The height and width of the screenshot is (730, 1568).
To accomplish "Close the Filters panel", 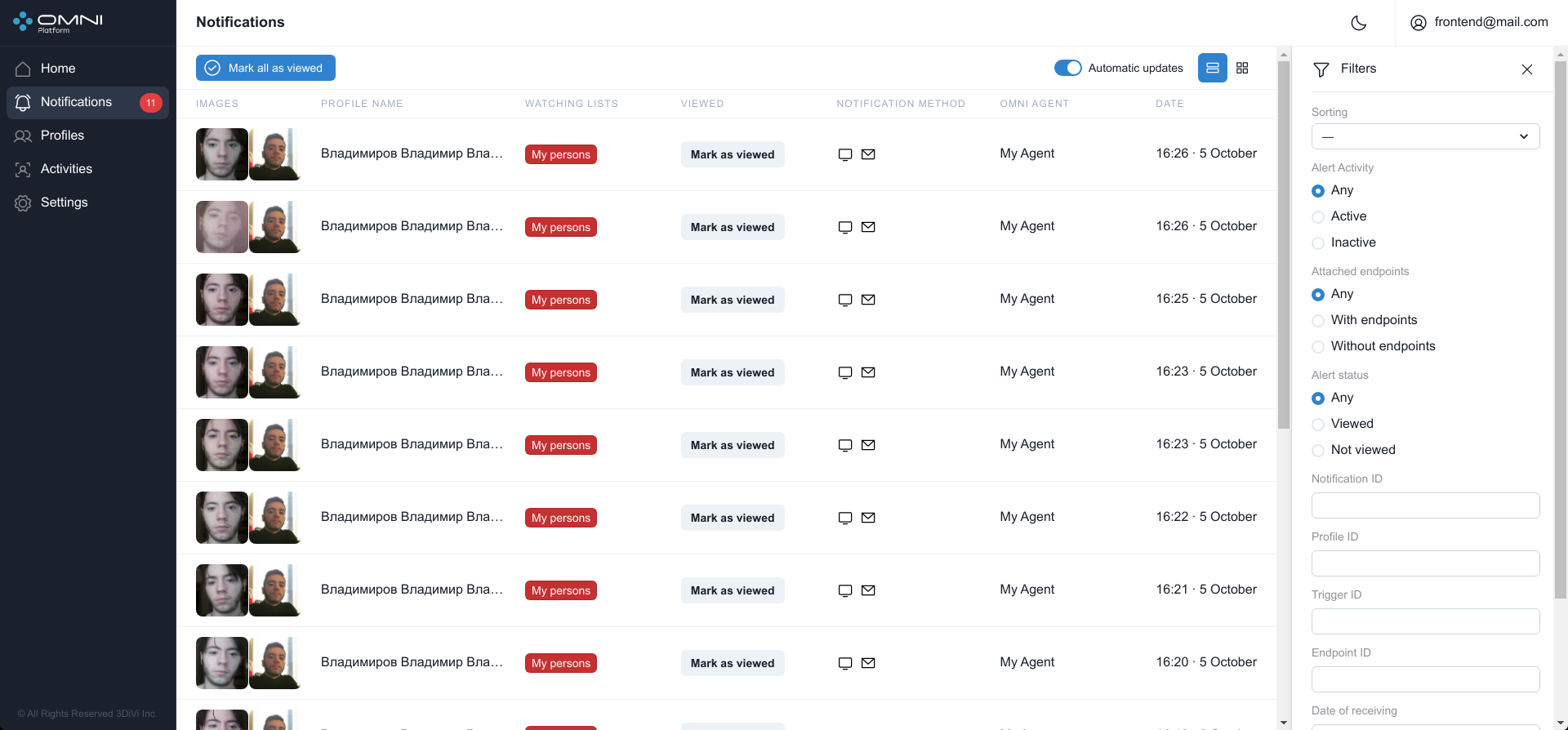I will 1526,69.
